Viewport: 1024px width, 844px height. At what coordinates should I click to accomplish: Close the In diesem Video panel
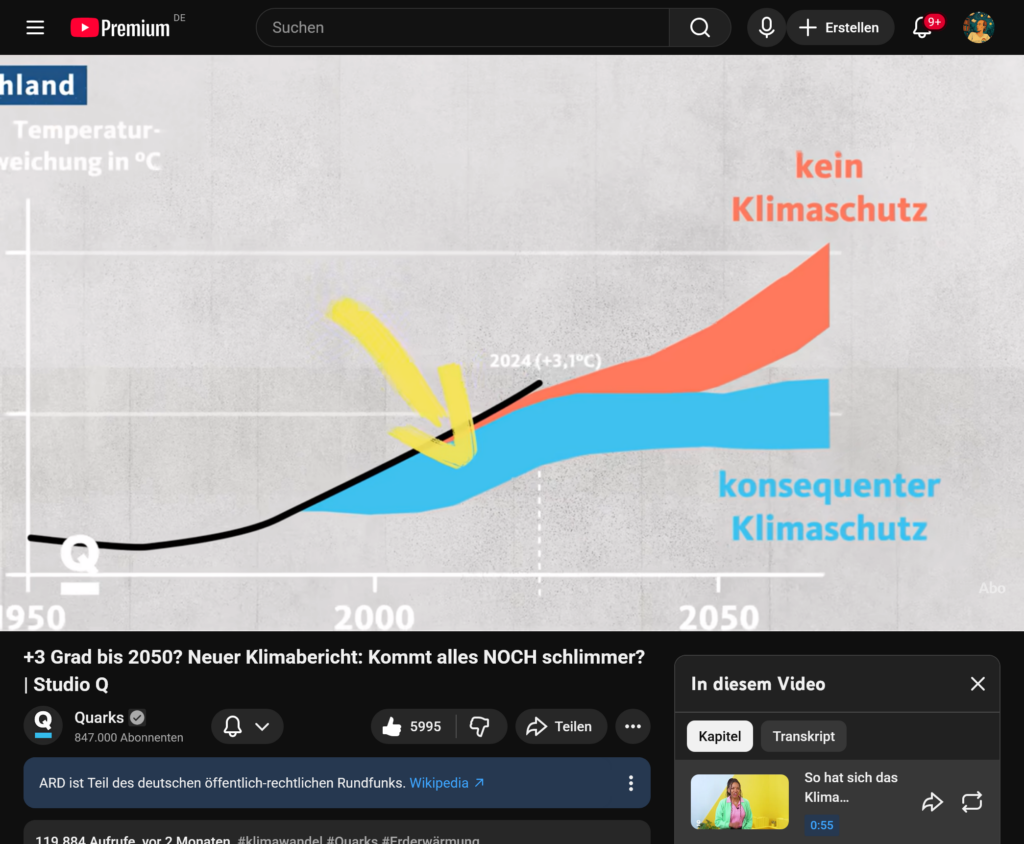tap(977, 684)
